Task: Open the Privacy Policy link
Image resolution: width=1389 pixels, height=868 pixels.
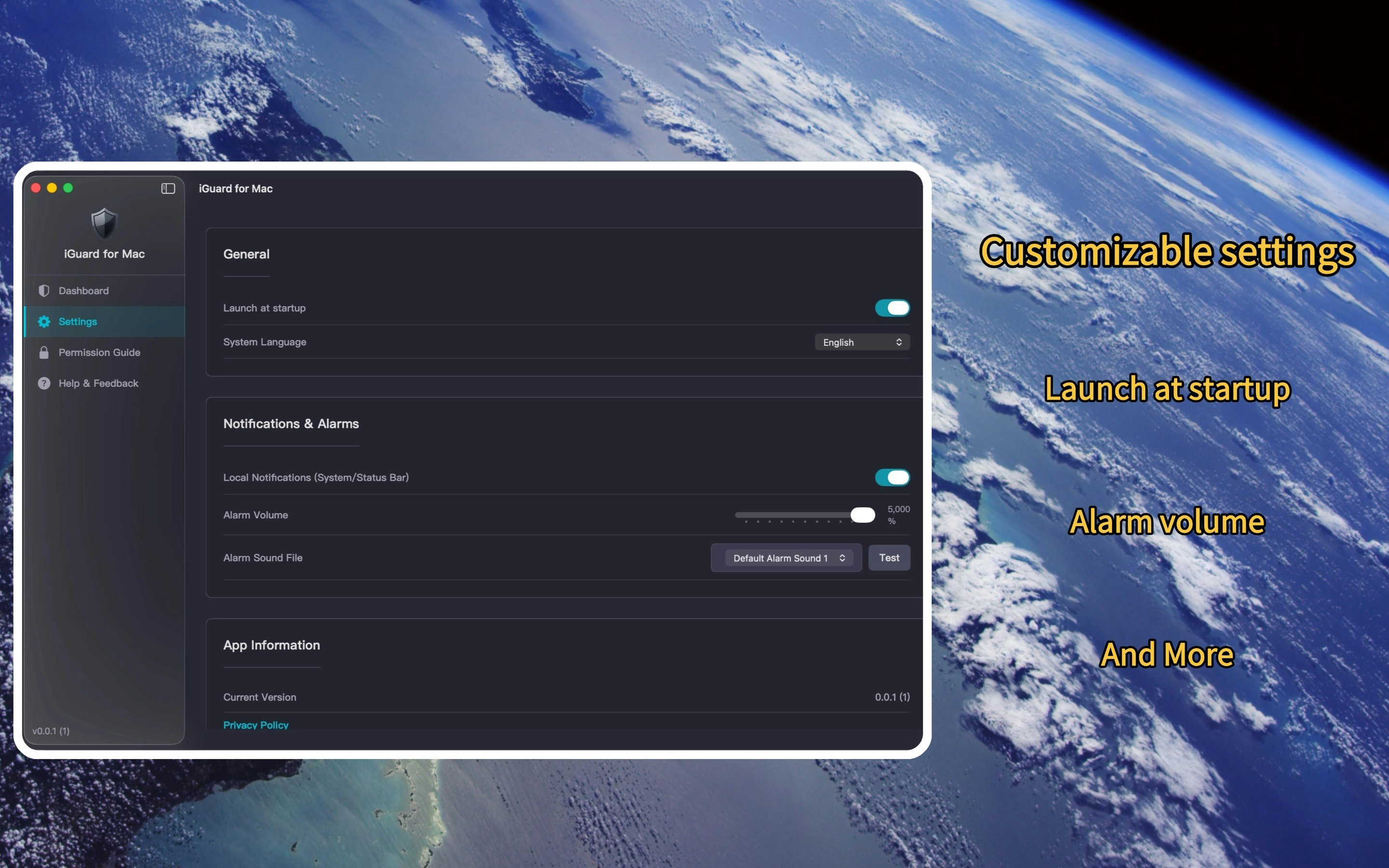Action: coord(256,724)
